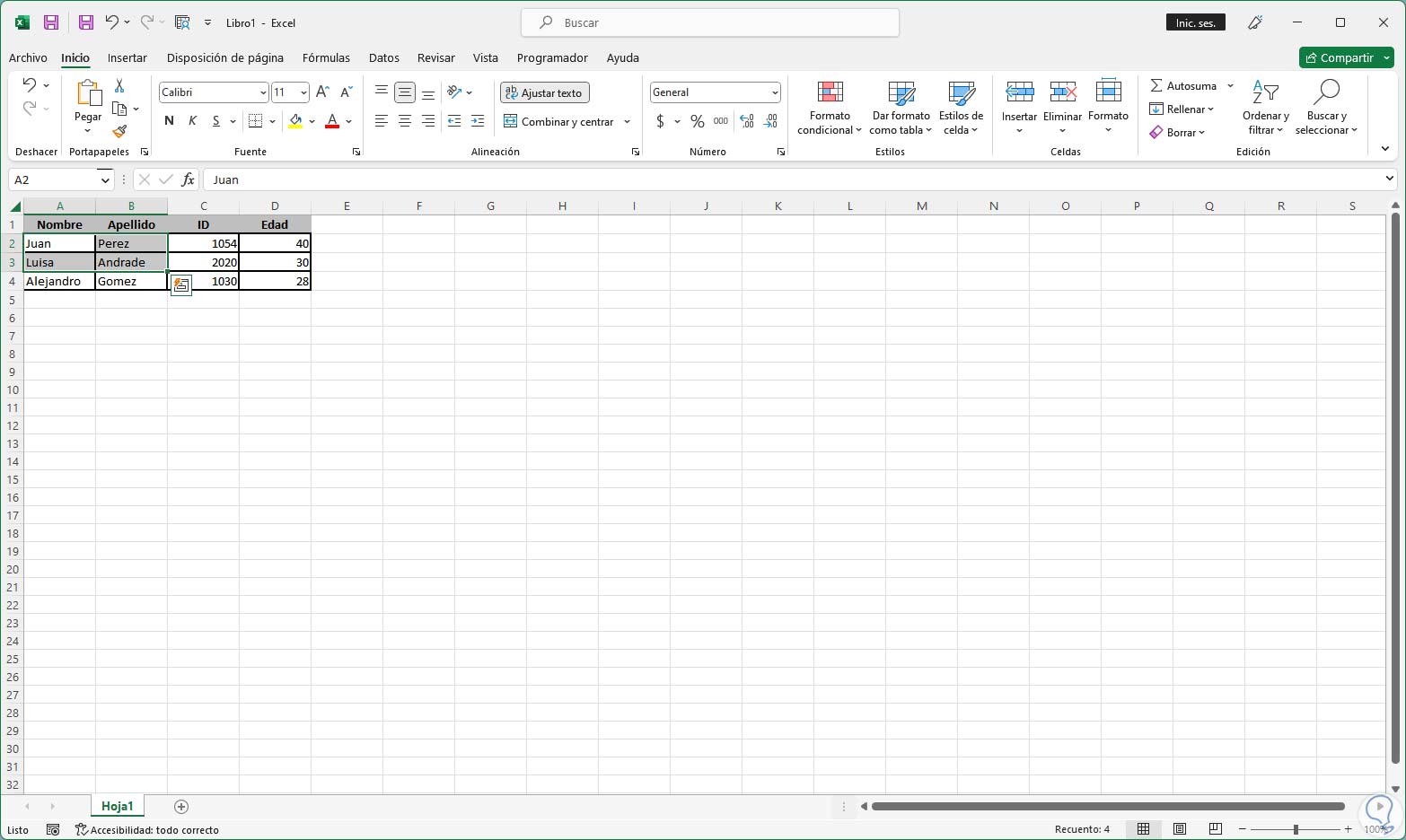Viewport: 1406px width, 840px height.
Task: Open the Borrar clear button
Action: (x=1177, y=133)
